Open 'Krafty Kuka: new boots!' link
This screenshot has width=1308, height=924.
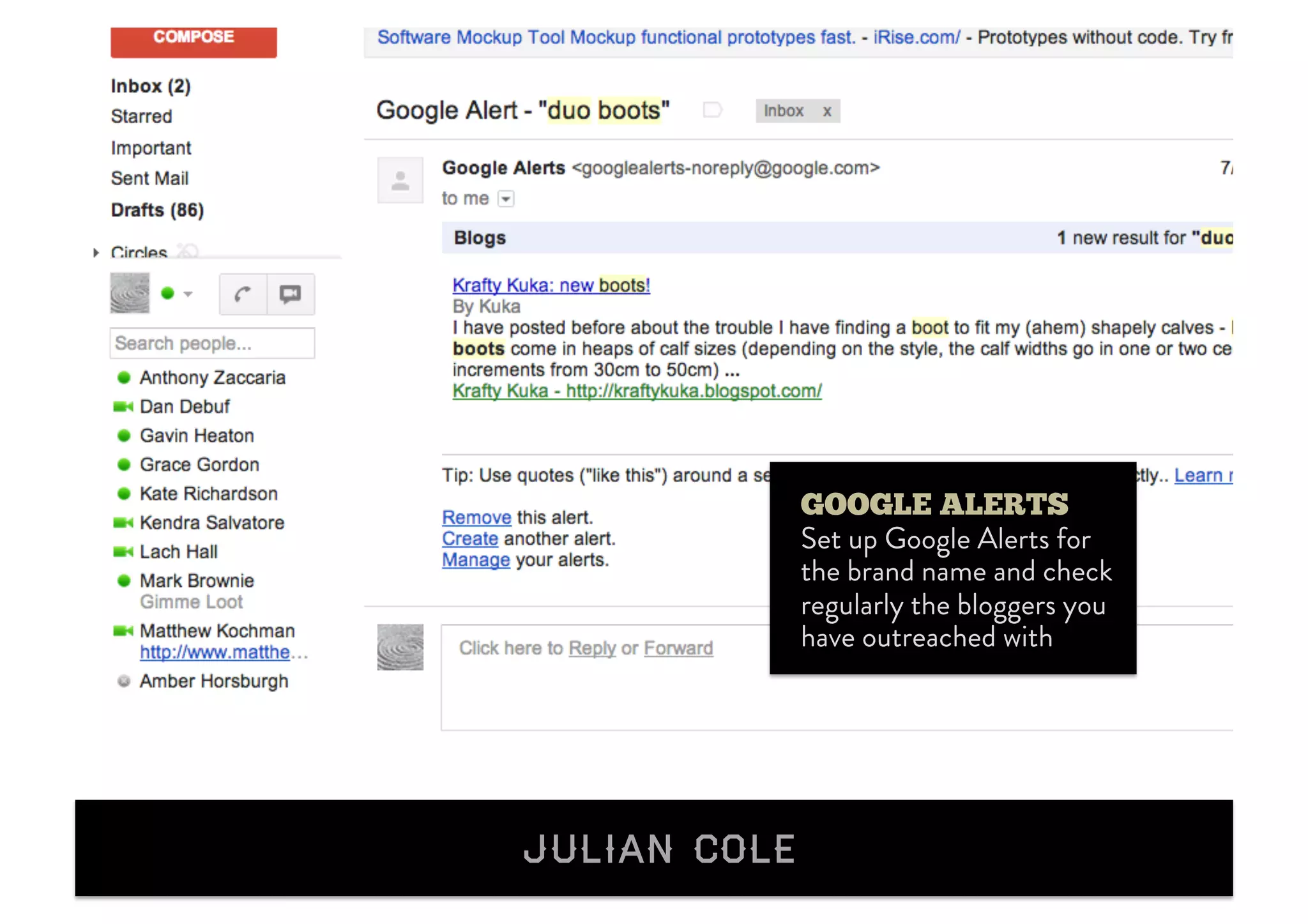click(x=551, y=285)
